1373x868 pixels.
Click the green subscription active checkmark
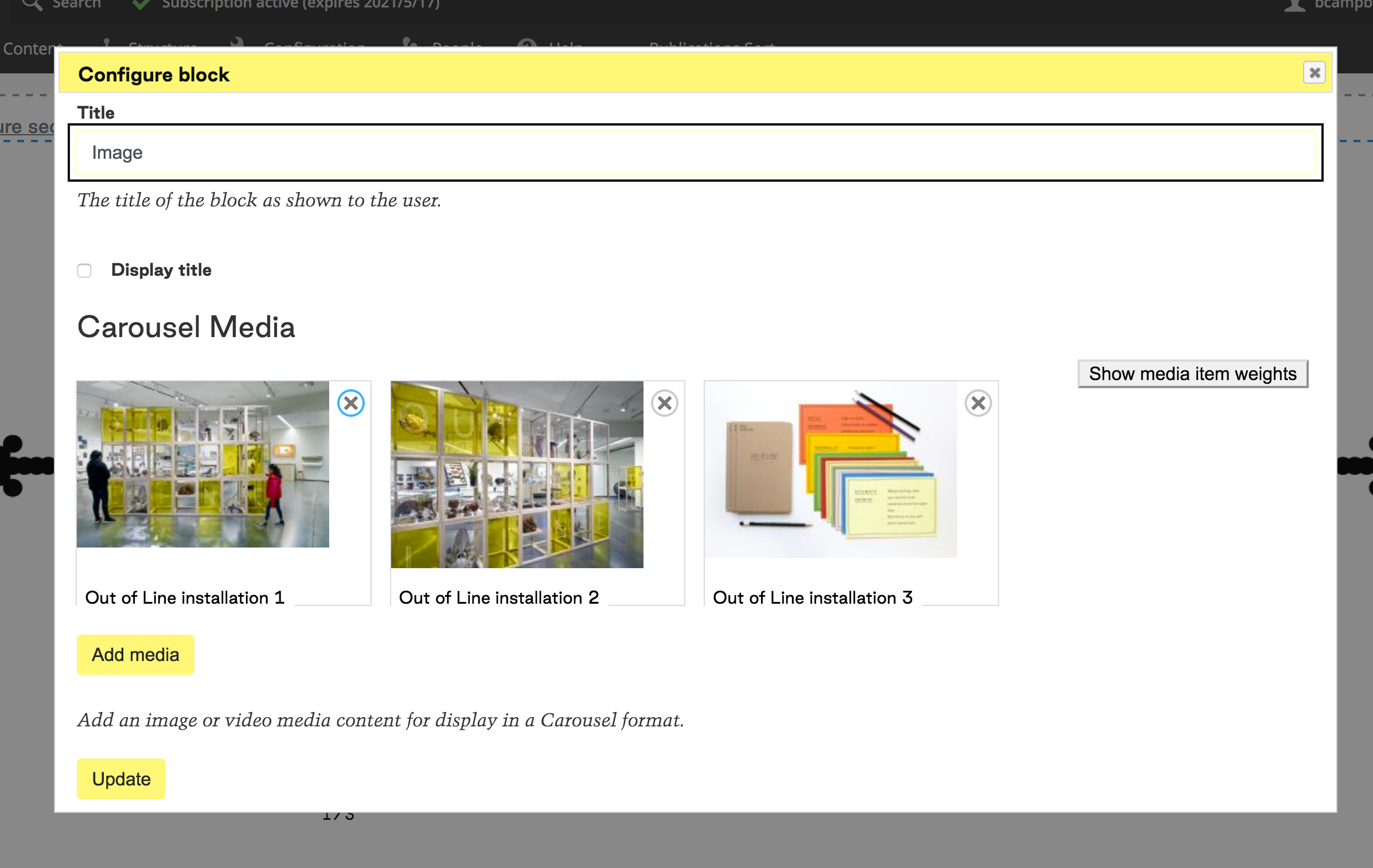pos(141,5)
